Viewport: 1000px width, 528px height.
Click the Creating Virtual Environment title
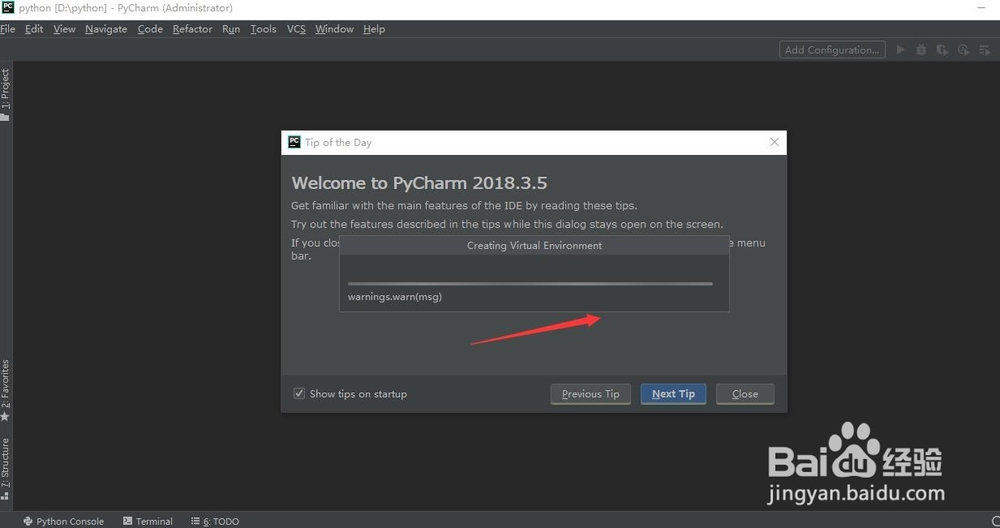534,246
